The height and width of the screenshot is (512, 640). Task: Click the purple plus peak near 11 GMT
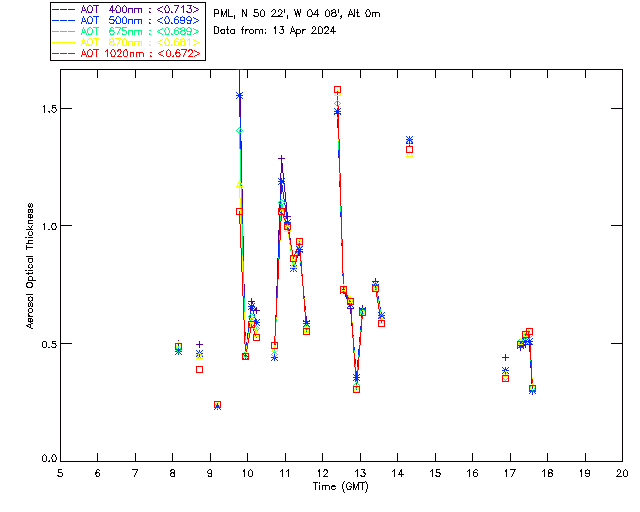(281, 158)
